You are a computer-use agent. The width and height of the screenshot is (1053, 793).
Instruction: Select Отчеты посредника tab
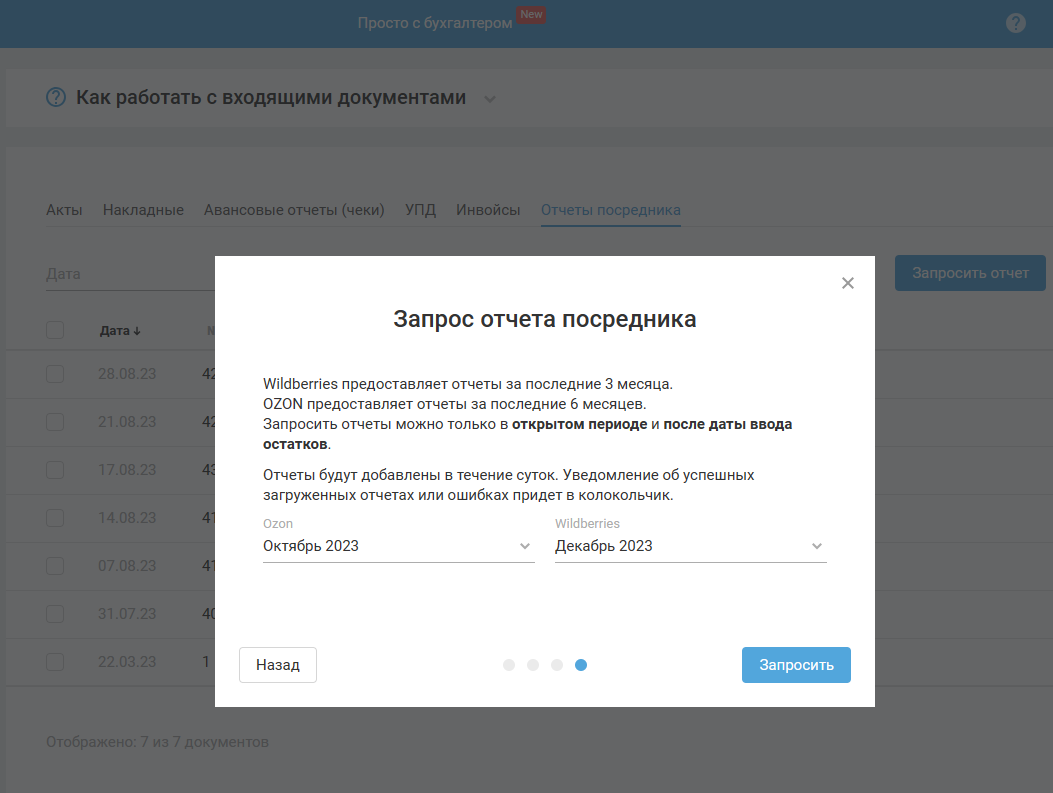point(610,210)
